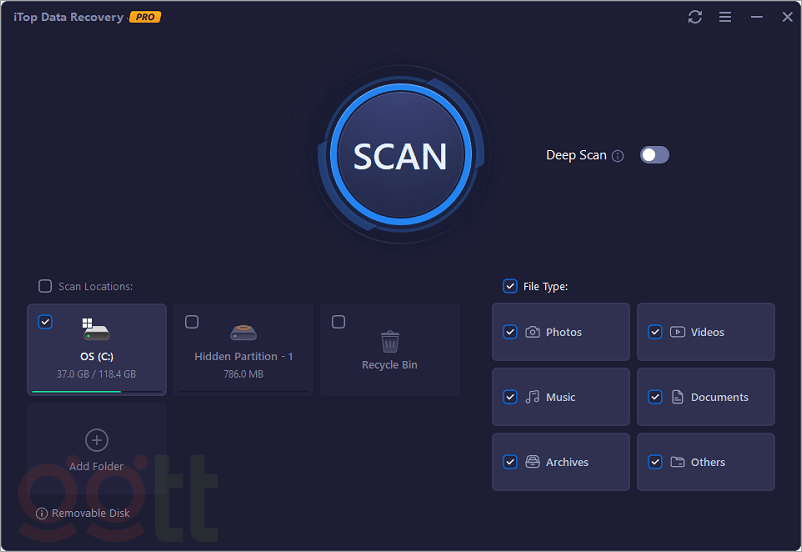The height and width of the screenshot is (552, 802).
Task: Click the refresh icon in title bar
Action: point(695,17)
